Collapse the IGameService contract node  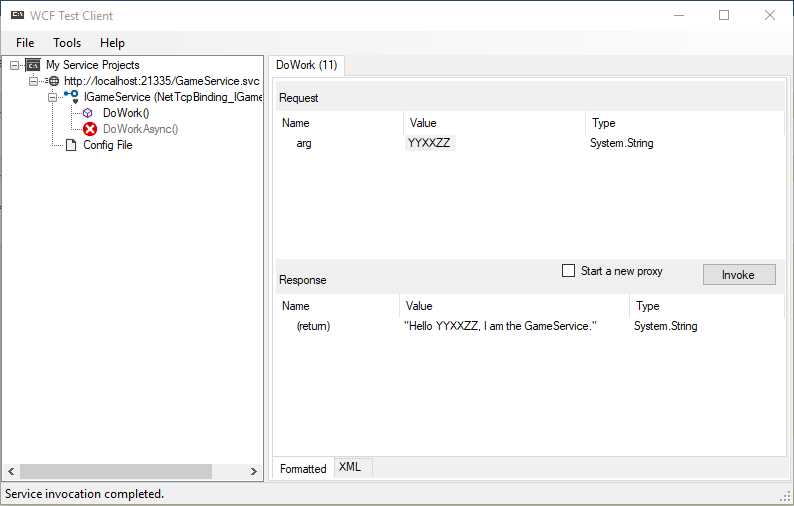coord(52,97)
